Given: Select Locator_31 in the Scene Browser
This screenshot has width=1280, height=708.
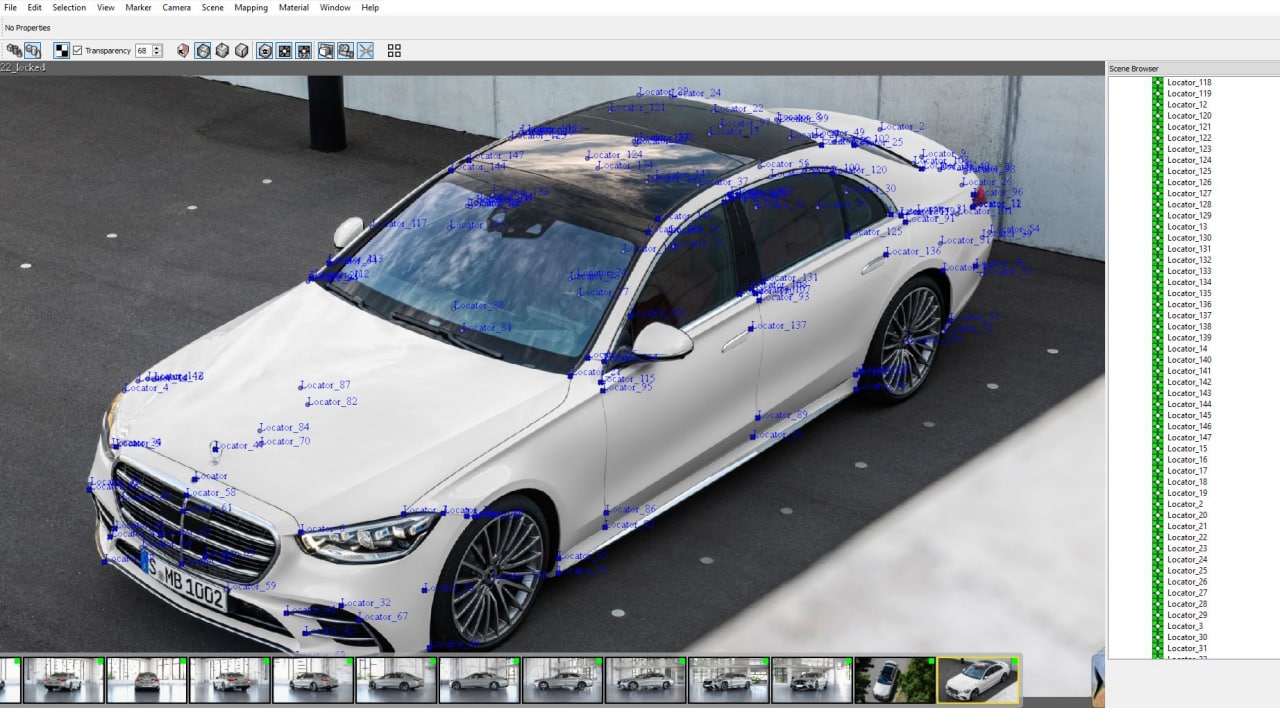Looking at the screenshot, I should pos(1187,648).
